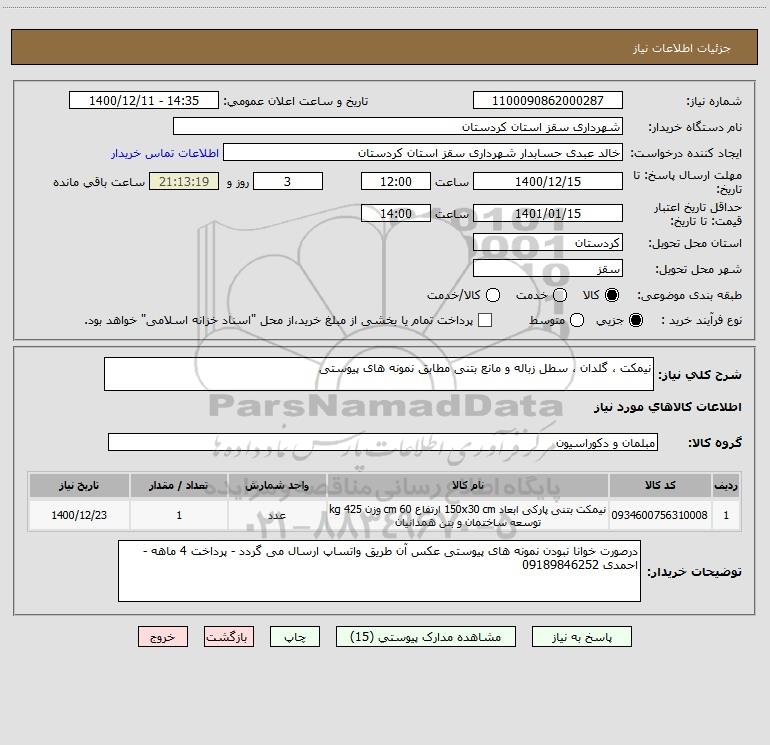Click the unit cell عدد
This screenshot has width=770, height=745.
[x=277, y=515]
